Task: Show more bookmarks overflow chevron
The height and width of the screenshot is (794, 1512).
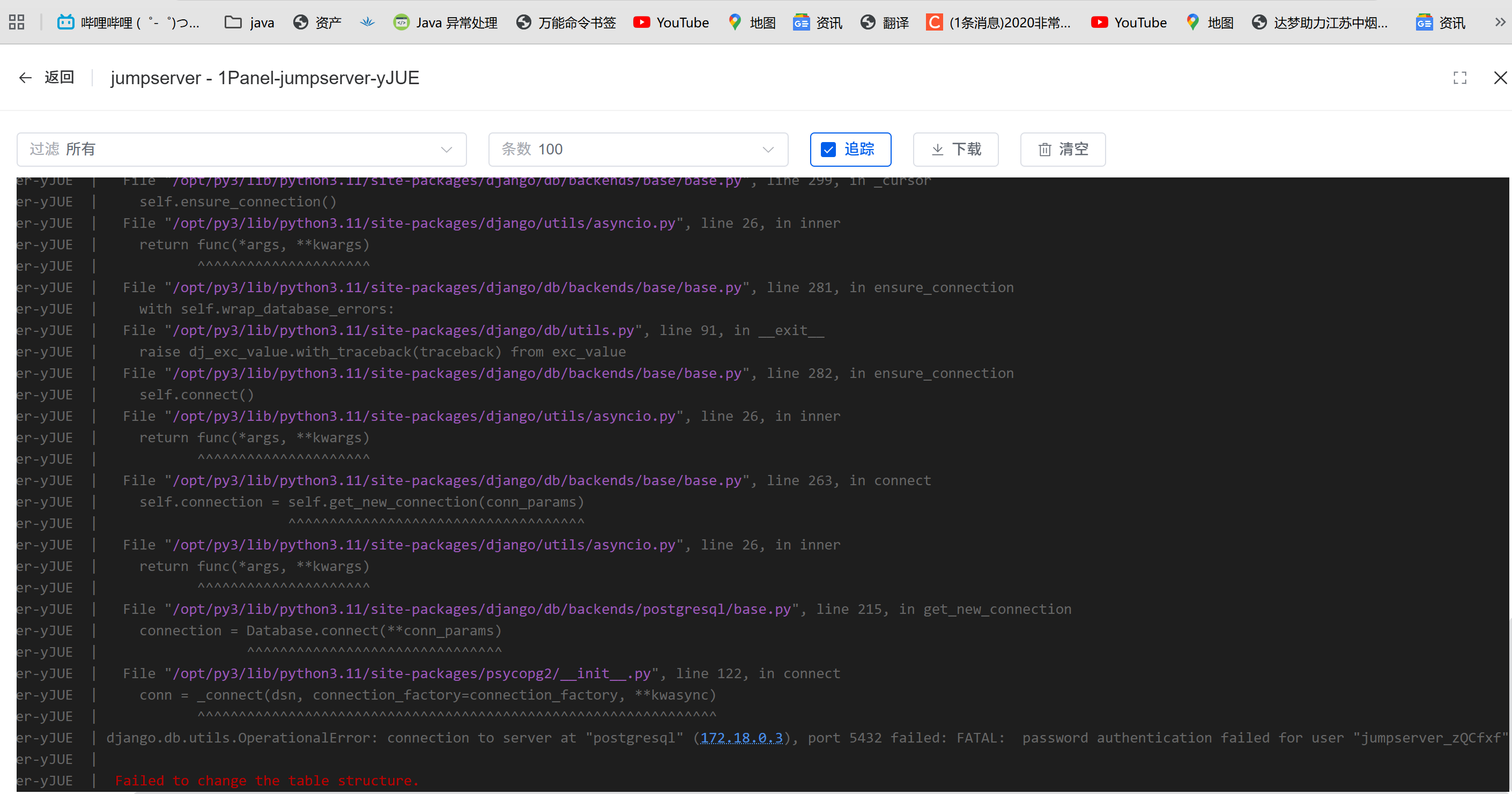Action: (1500, 23)
